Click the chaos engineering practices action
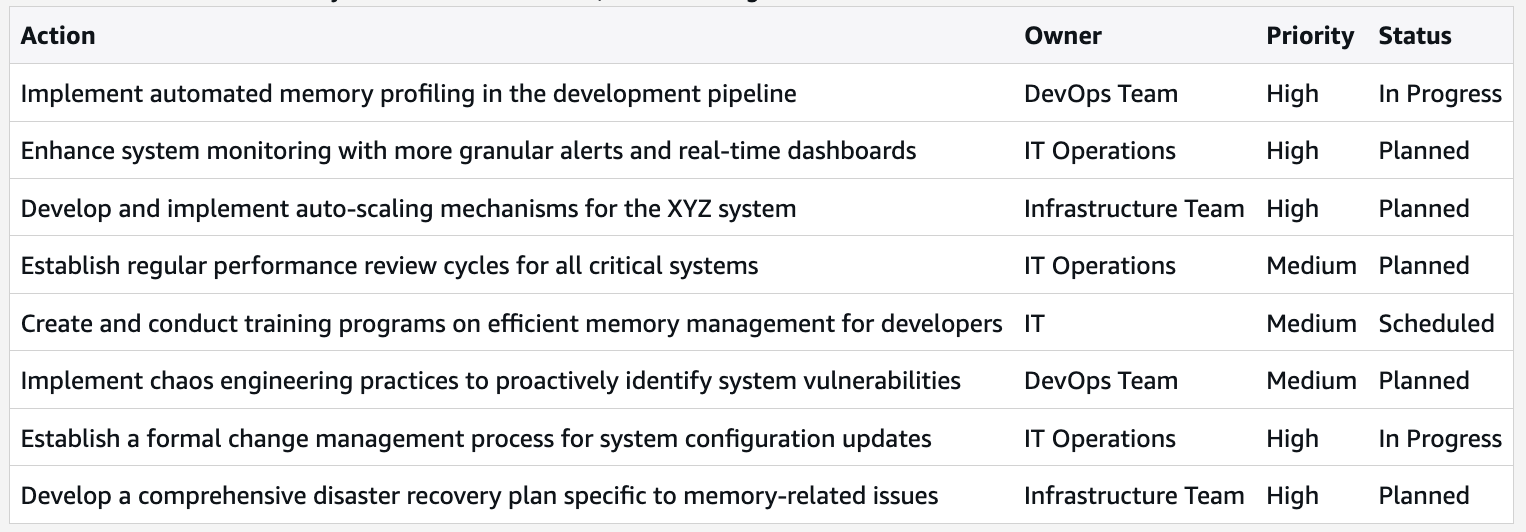The width and height of the screenshot is (1526, 532). [490, 381]
